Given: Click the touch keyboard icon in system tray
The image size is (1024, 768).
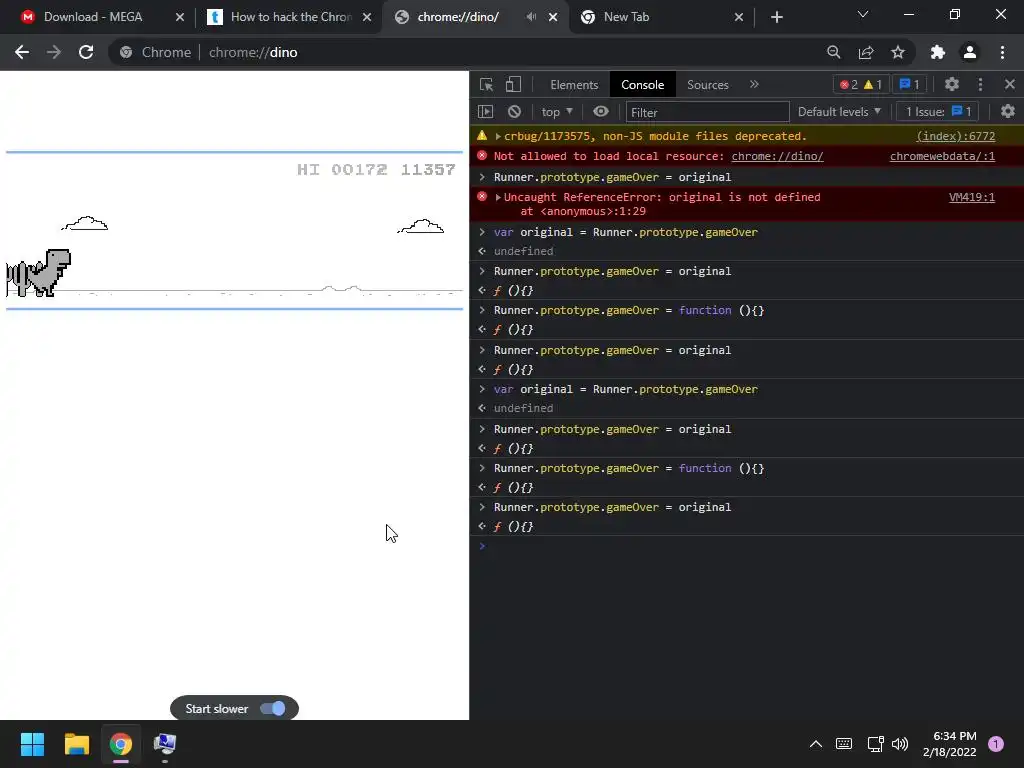Looking at the screenshot, I should [x=844, y=743].
